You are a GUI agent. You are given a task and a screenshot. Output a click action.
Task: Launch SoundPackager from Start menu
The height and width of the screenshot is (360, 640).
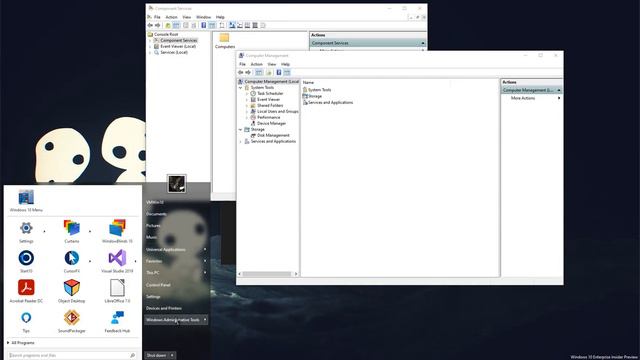pos(72,318)
